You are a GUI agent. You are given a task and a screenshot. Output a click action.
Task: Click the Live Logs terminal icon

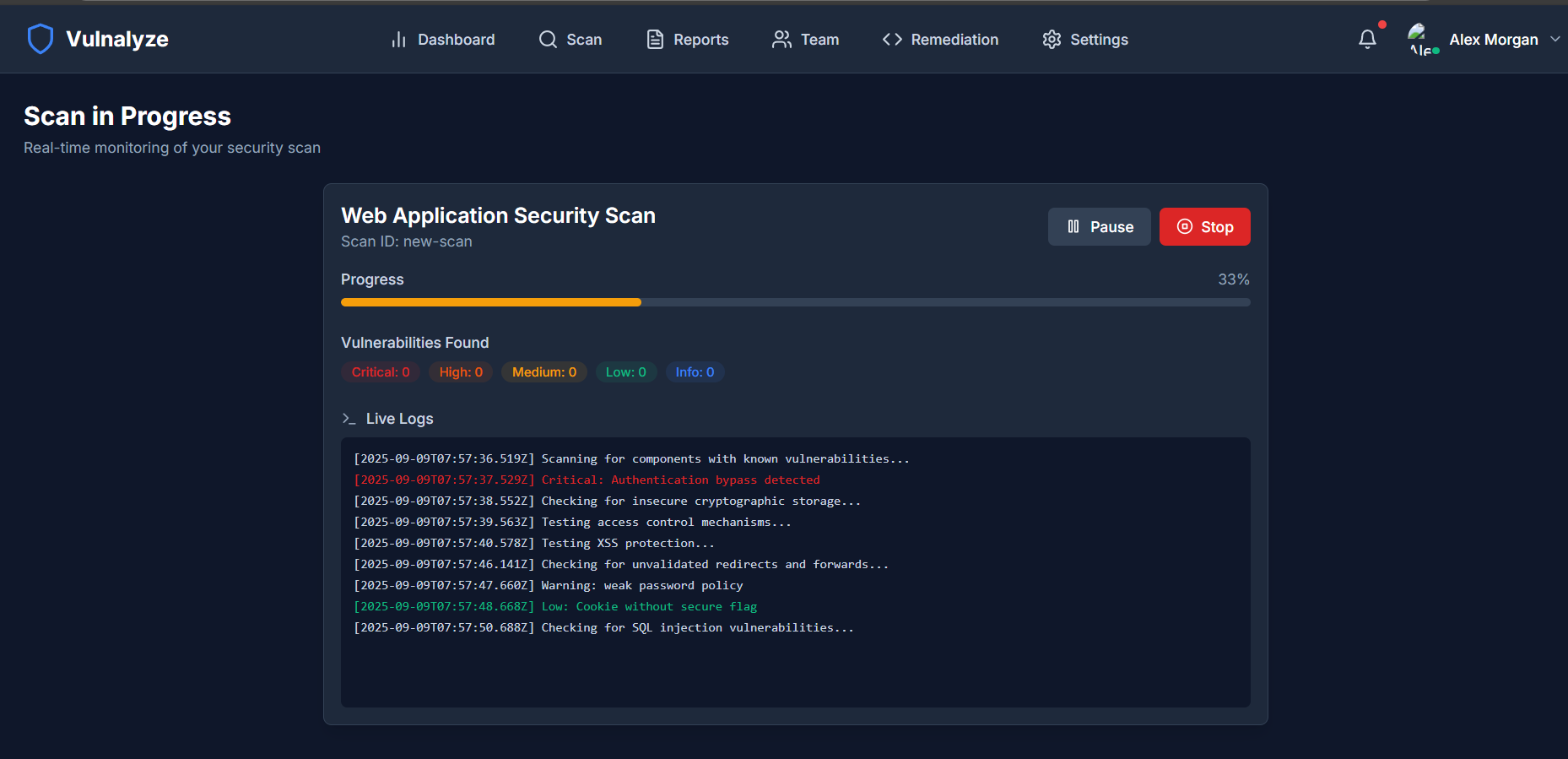click(x=349, y=419)
